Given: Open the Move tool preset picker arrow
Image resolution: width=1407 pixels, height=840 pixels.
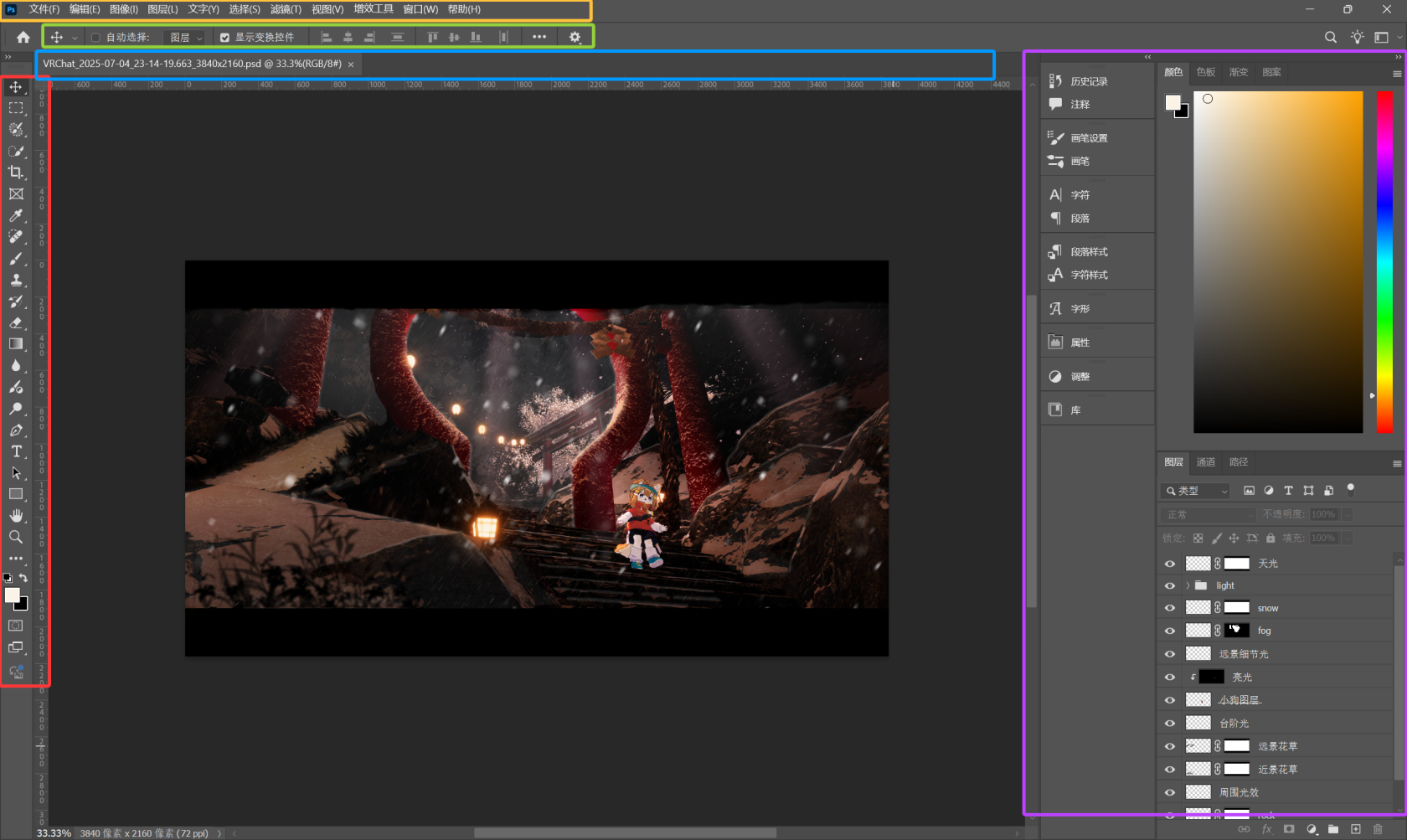Looking at the screenshot, I should click(75, 38).
